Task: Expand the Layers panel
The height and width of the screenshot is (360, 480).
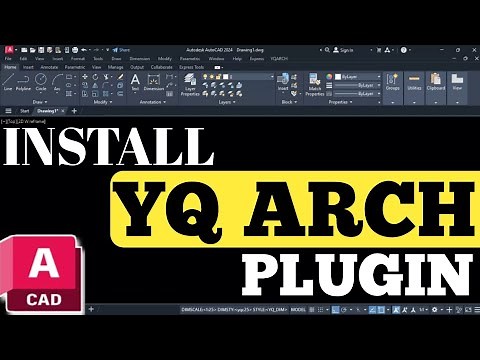Action: 227,102
